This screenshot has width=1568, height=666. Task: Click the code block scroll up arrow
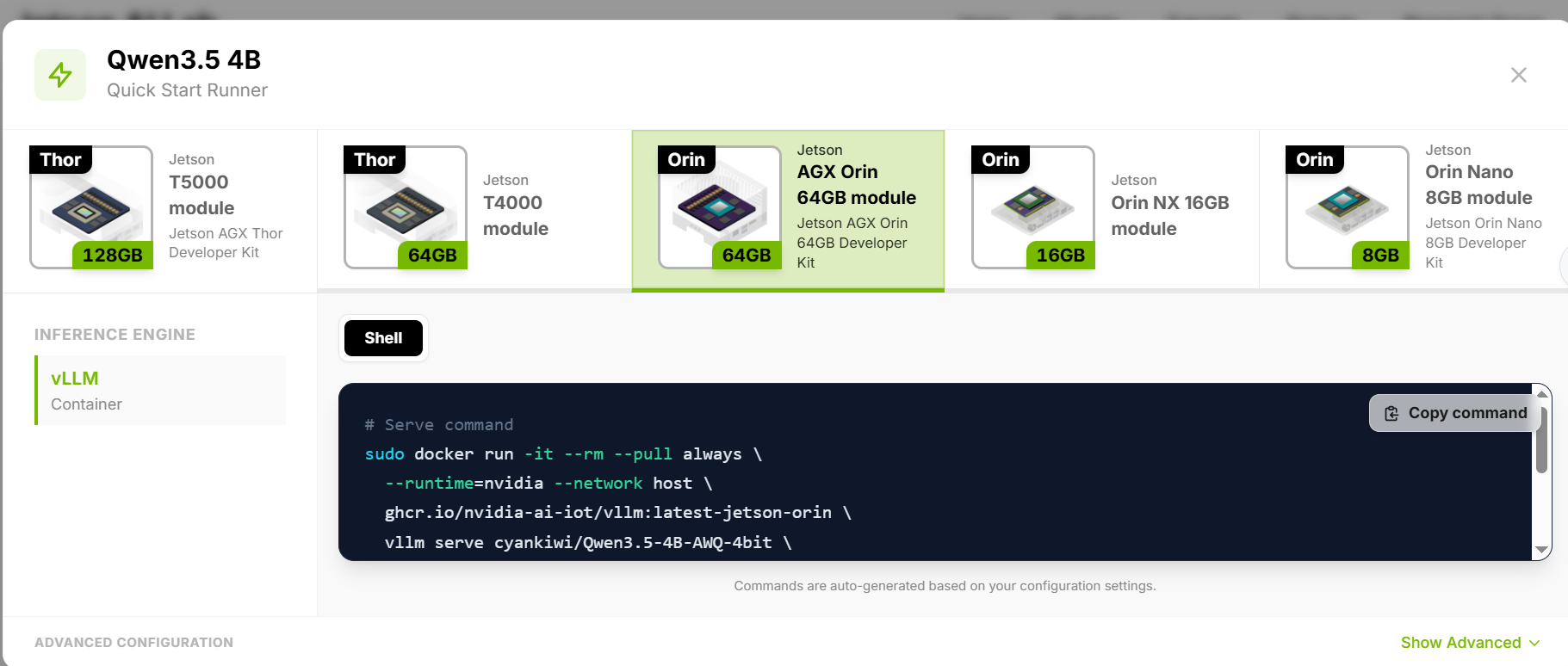[x=1542, y=394]
